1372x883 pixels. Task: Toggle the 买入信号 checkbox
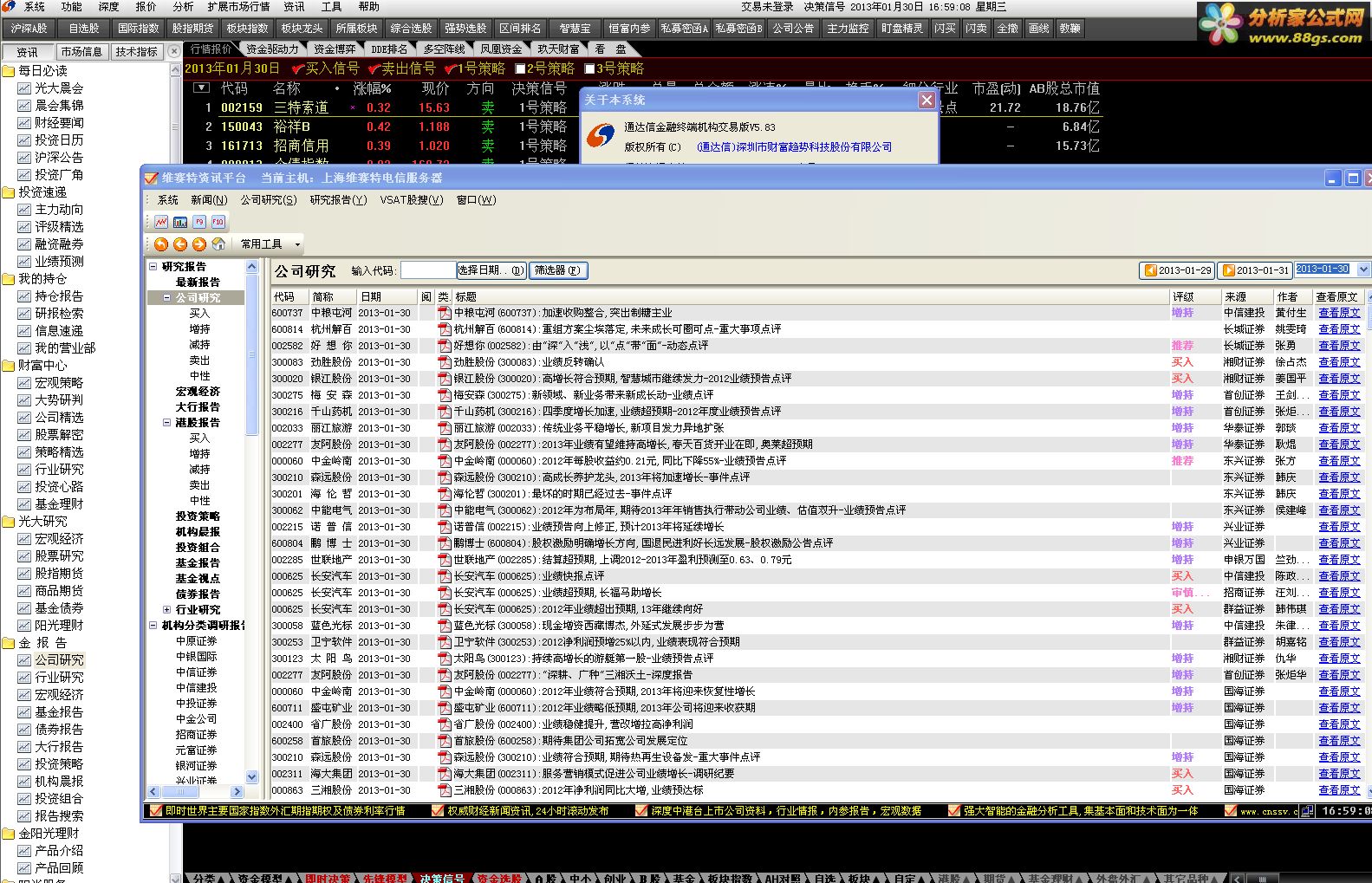point(298,68)
